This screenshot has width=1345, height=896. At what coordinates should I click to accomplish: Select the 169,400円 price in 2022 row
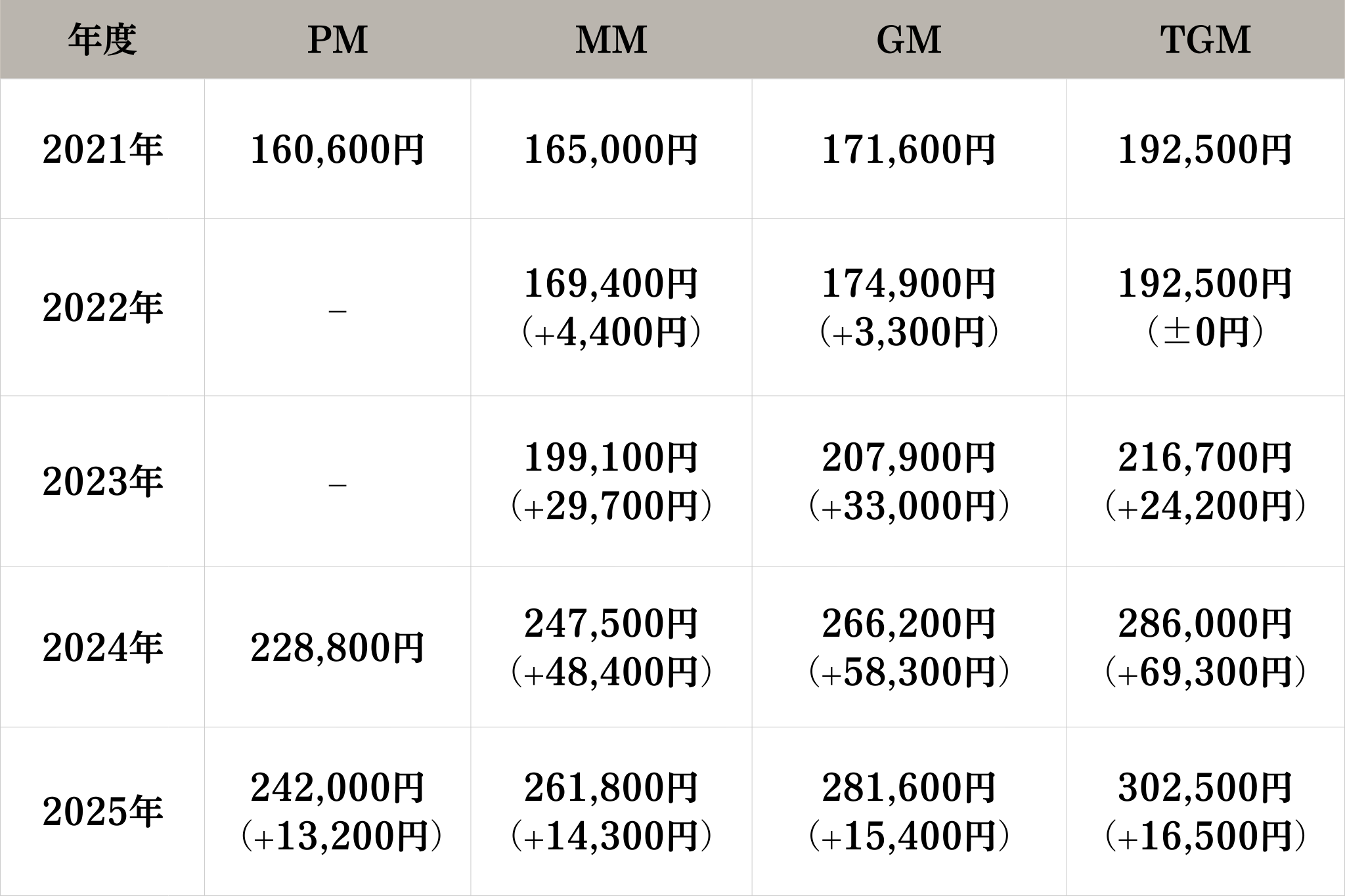pos(611,284)
